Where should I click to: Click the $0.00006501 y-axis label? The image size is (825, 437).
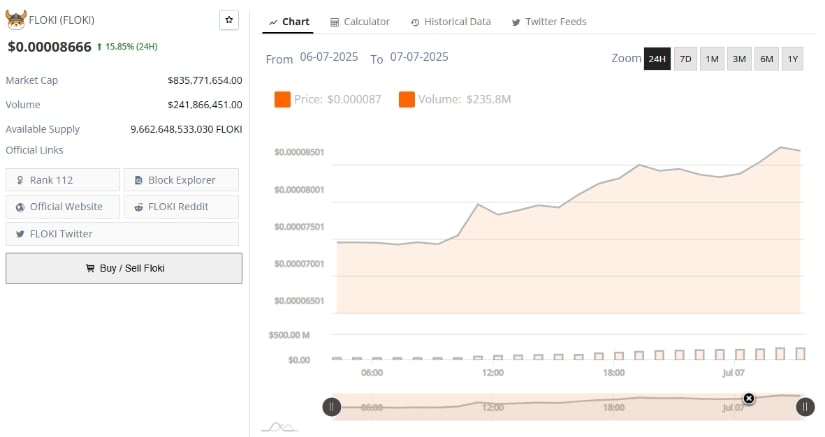(299, 301)
